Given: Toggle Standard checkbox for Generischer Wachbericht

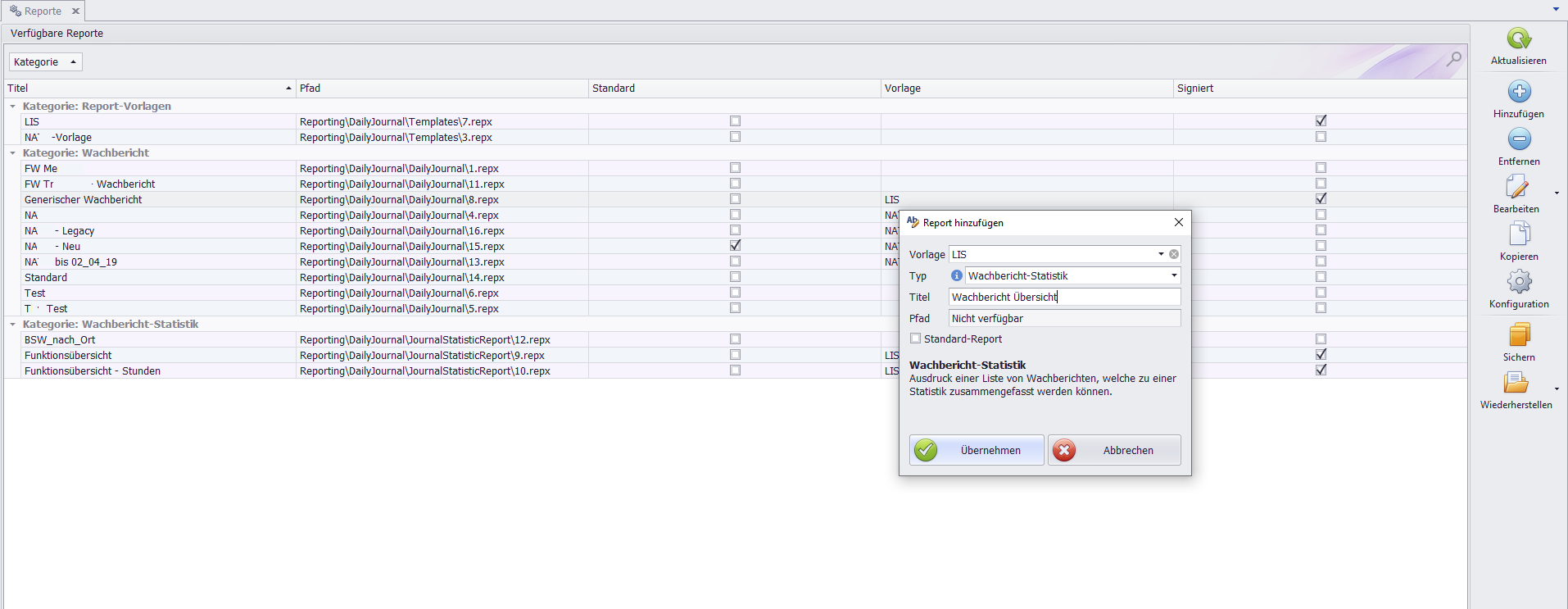Looking at the screenshot, I should [735, 199].
